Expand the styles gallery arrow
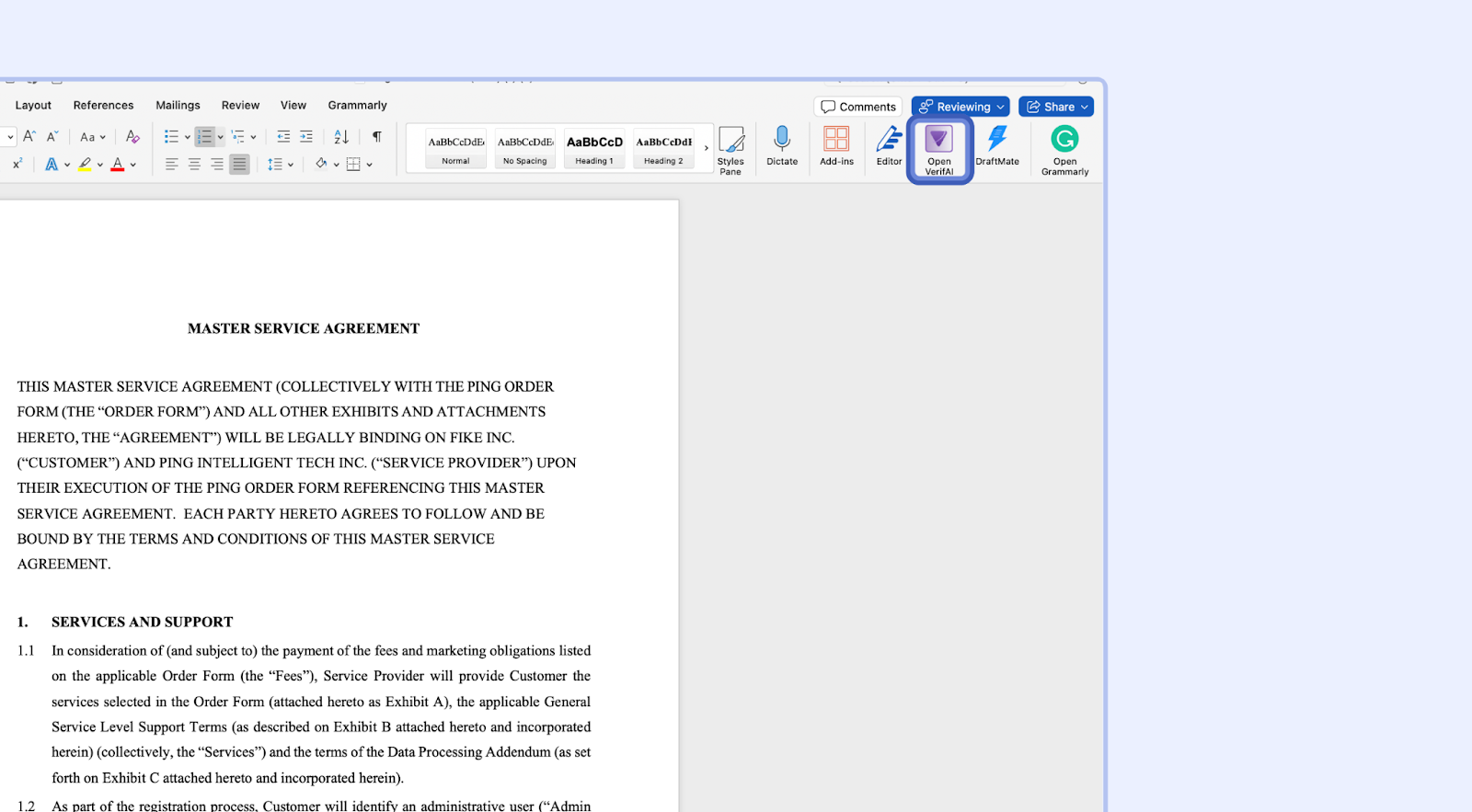Screen dimensions: 1472x812 click(x=707, y=148)
